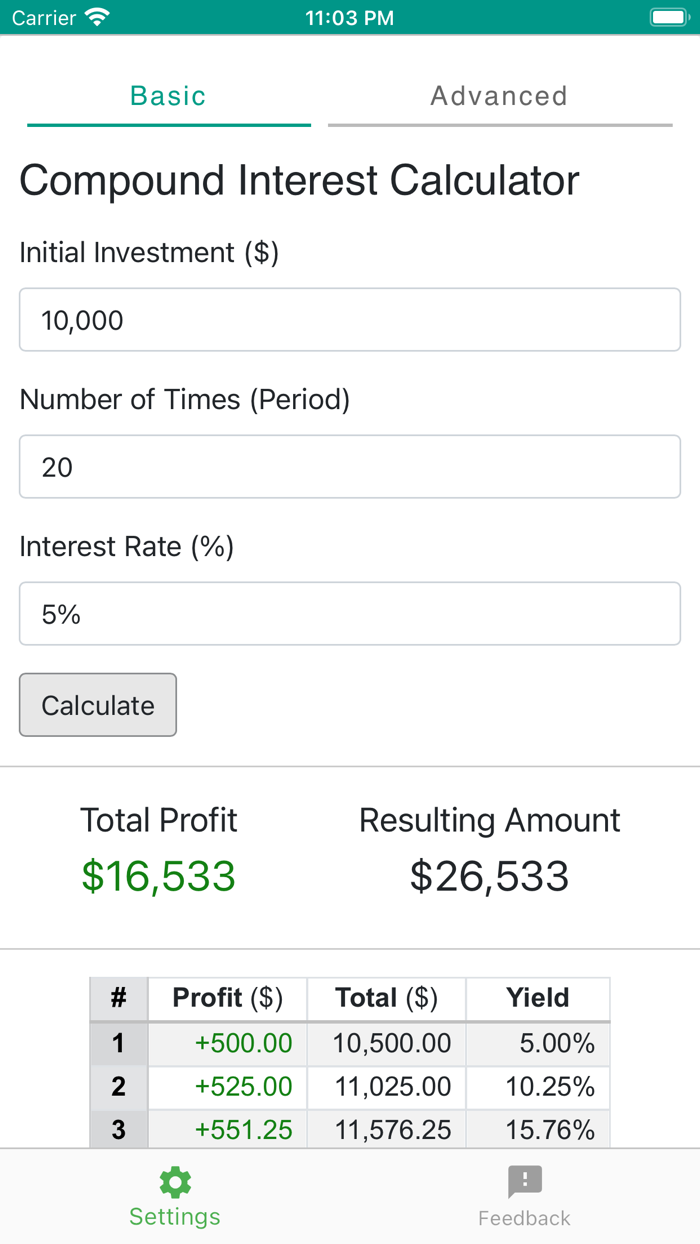Tap the Settings gear icon
Viewport: 700px width, 1244px height.
coord(174,1181)
